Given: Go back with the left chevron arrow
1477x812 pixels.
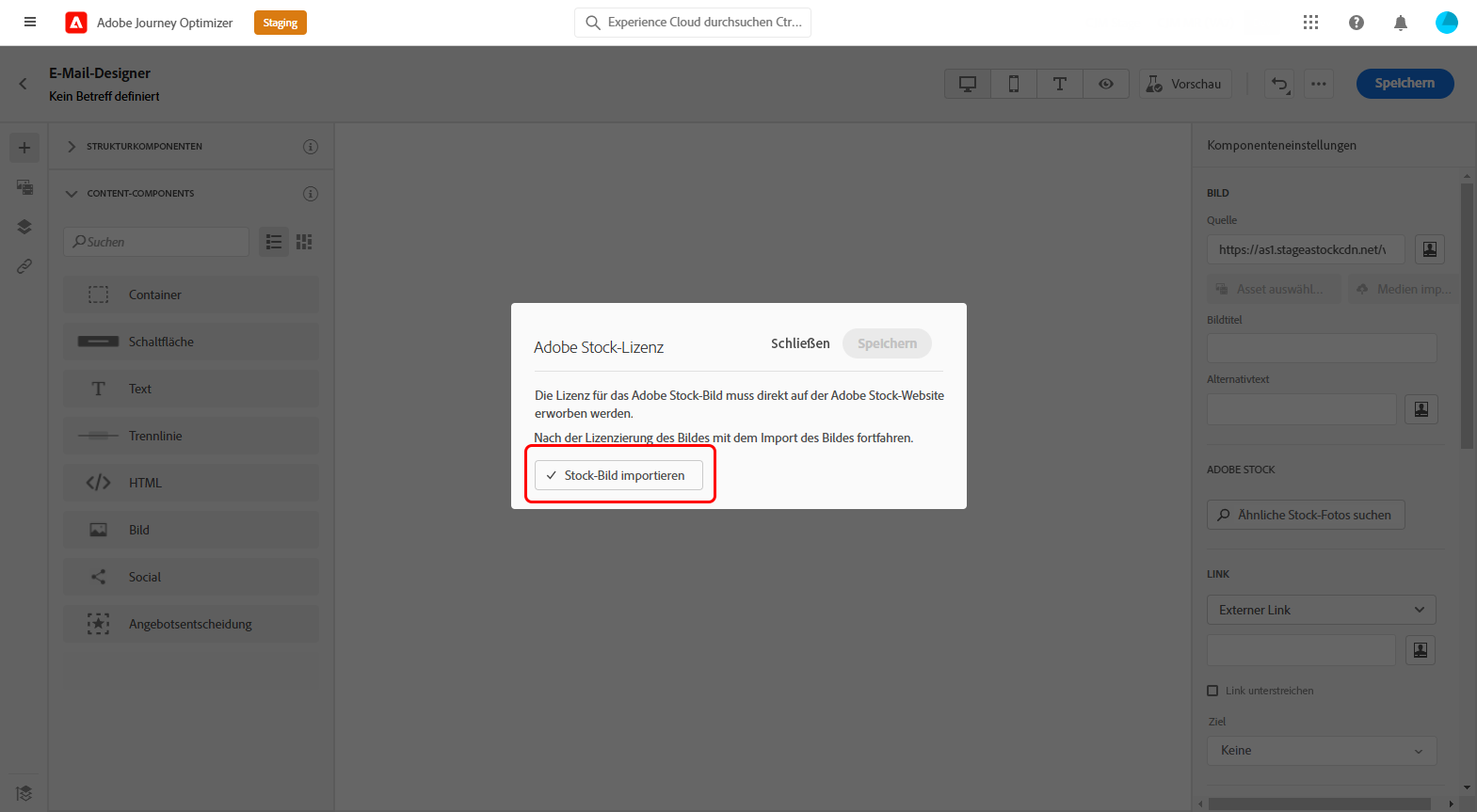Looking at the screenshot, I should click(24, 84).
